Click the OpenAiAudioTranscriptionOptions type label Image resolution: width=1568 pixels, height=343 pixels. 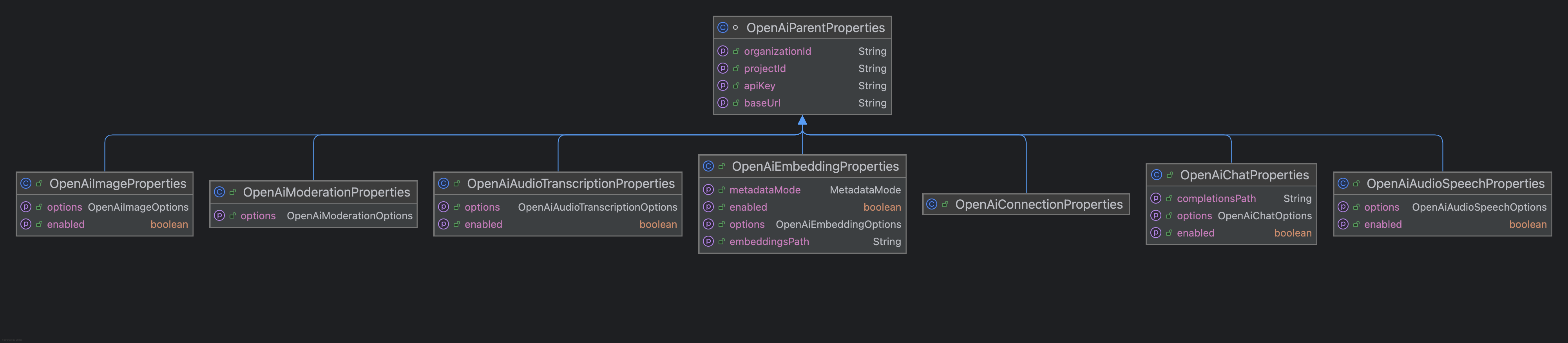click(x=597, y=208)
